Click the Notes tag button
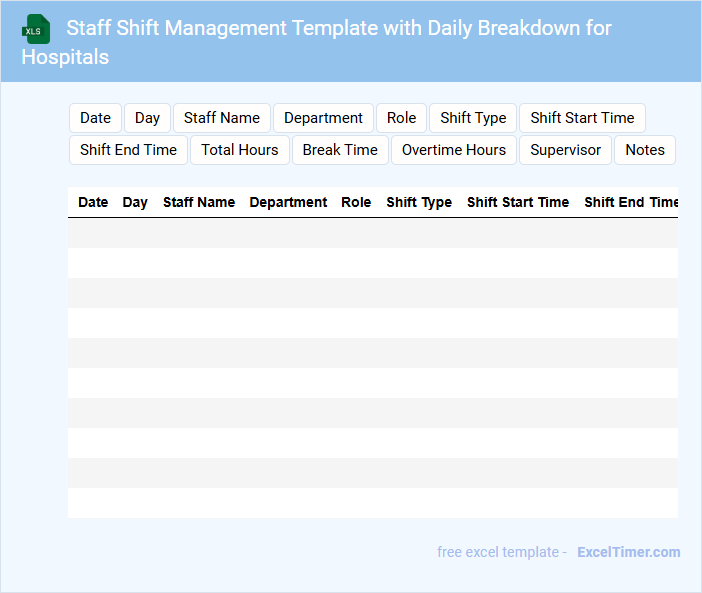 point(645,150)
